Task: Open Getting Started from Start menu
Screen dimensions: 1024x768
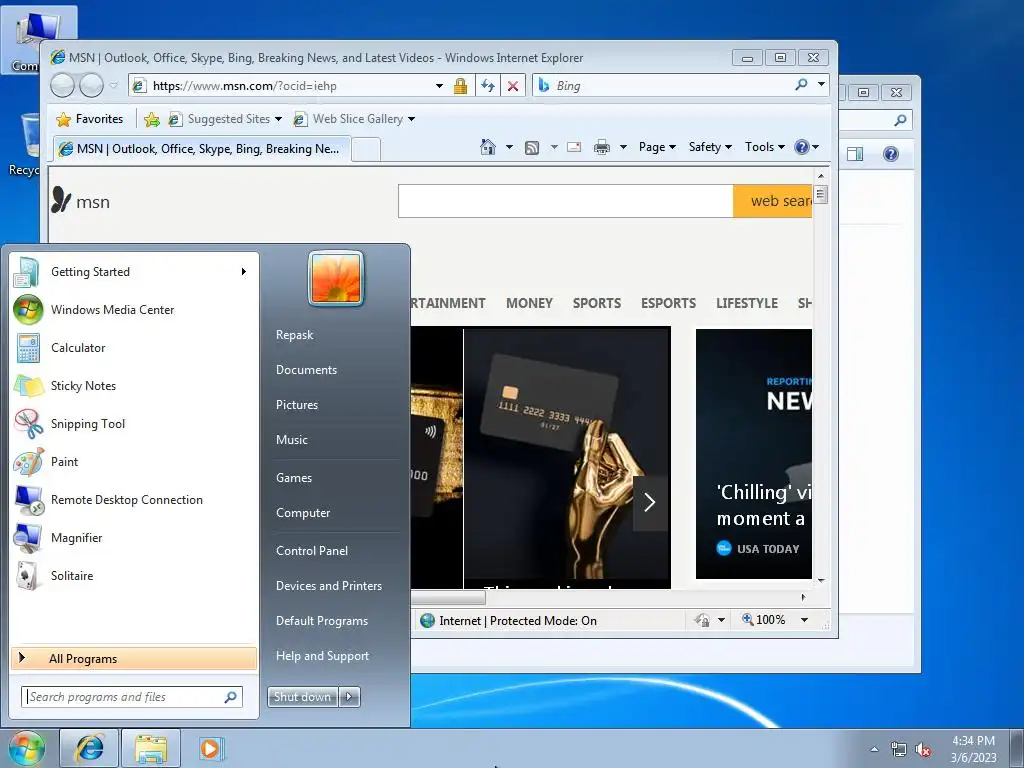Action: (x=134, y=272)
